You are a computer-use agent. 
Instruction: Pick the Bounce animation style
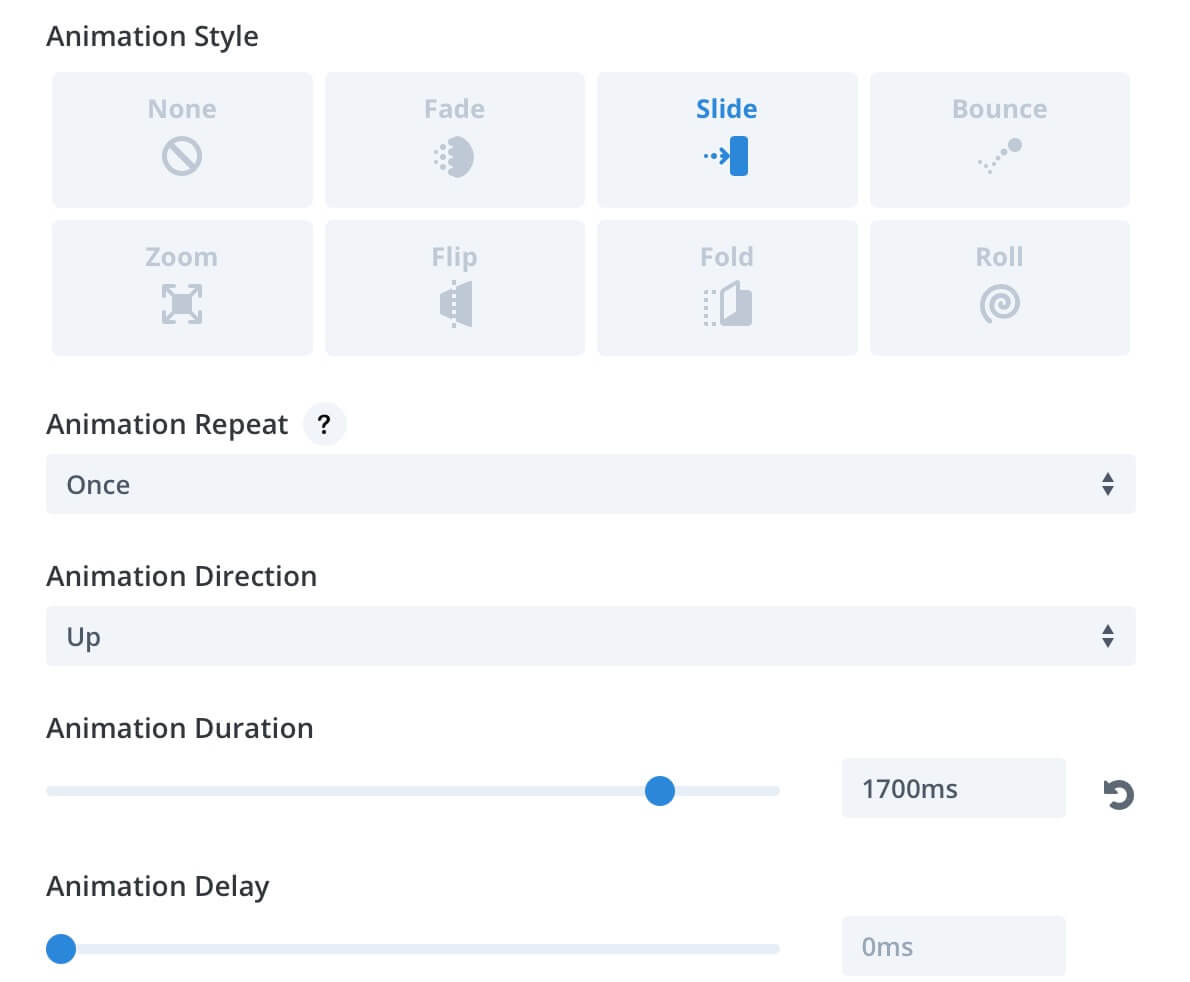(1000, 140)
